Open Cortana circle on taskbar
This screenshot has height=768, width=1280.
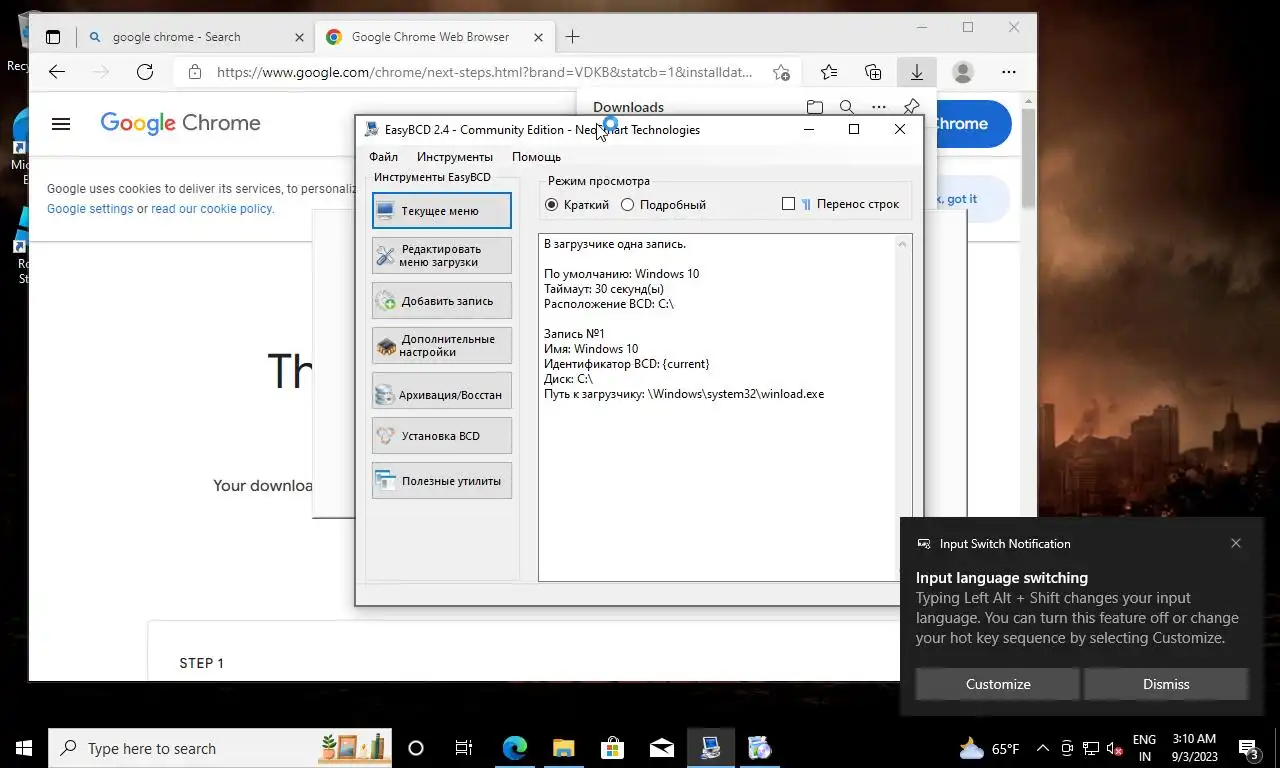416,748
